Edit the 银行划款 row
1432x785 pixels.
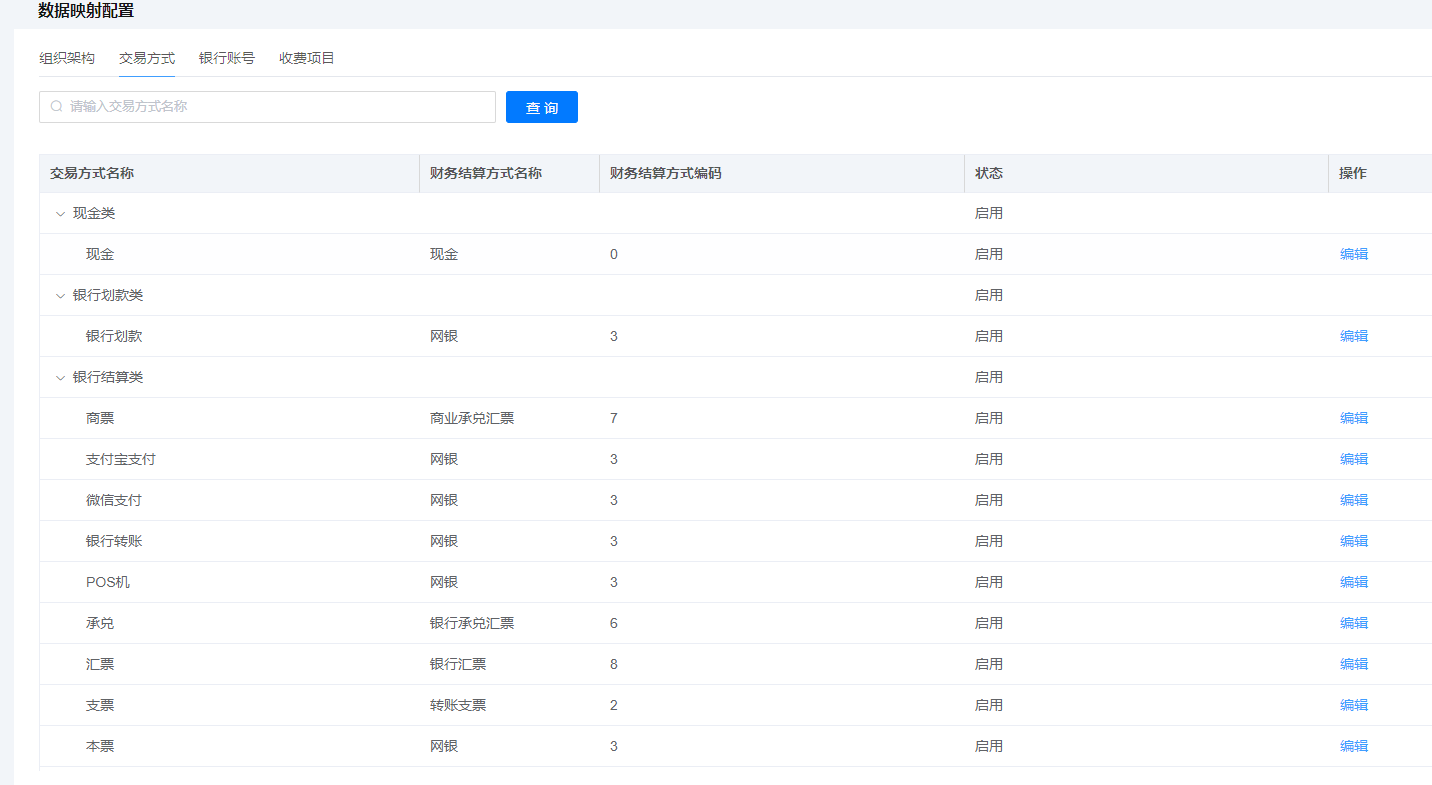1354,336
